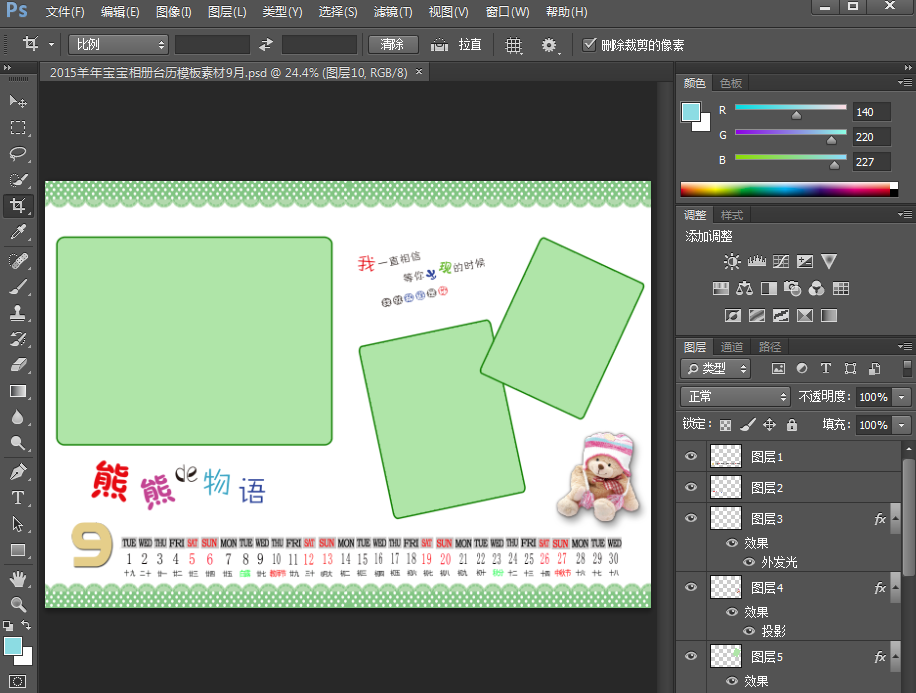Open crop settings gear menu

coord(550,45)
